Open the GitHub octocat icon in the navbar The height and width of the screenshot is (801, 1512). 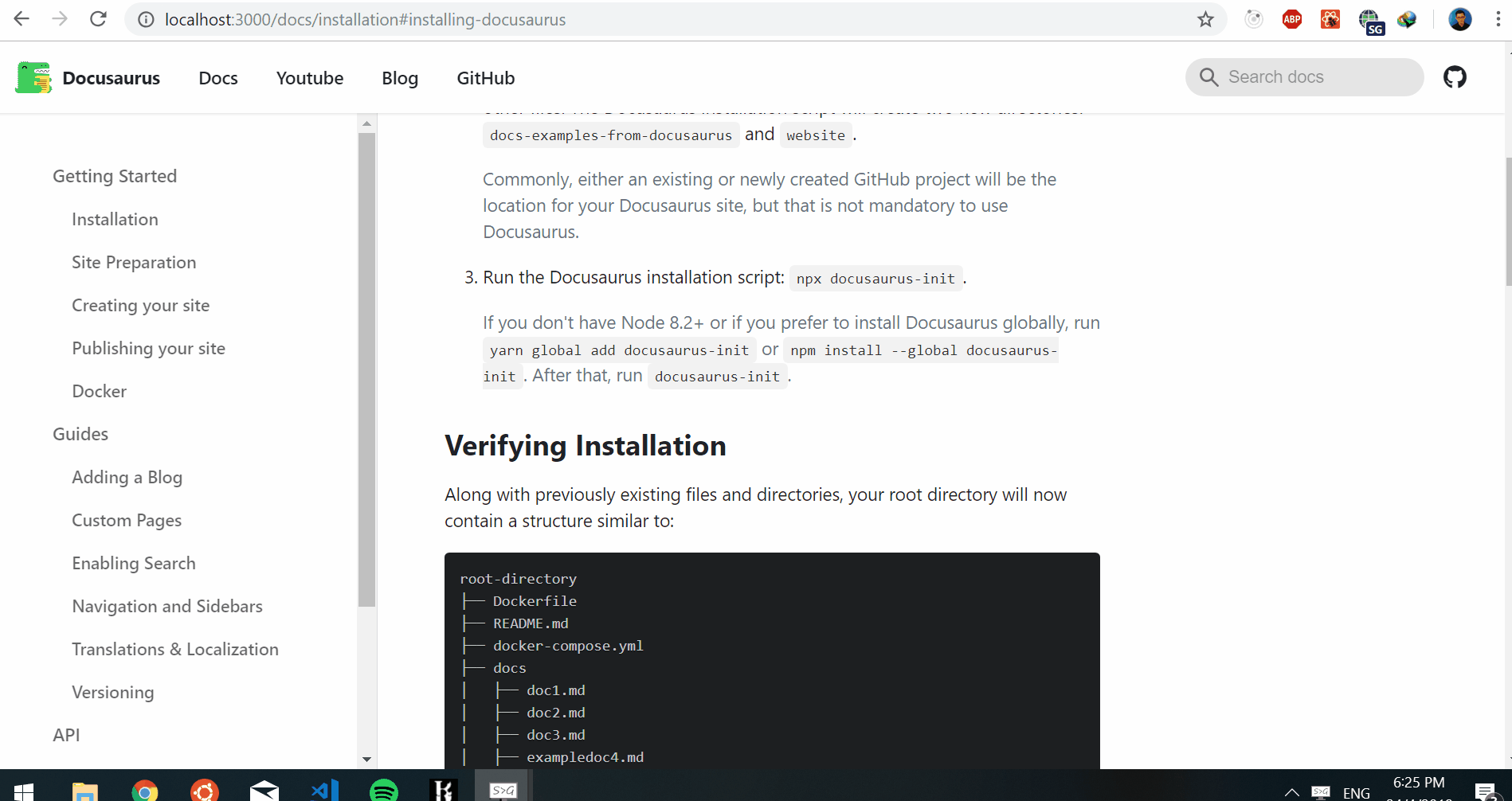(x=1455, y=77)
